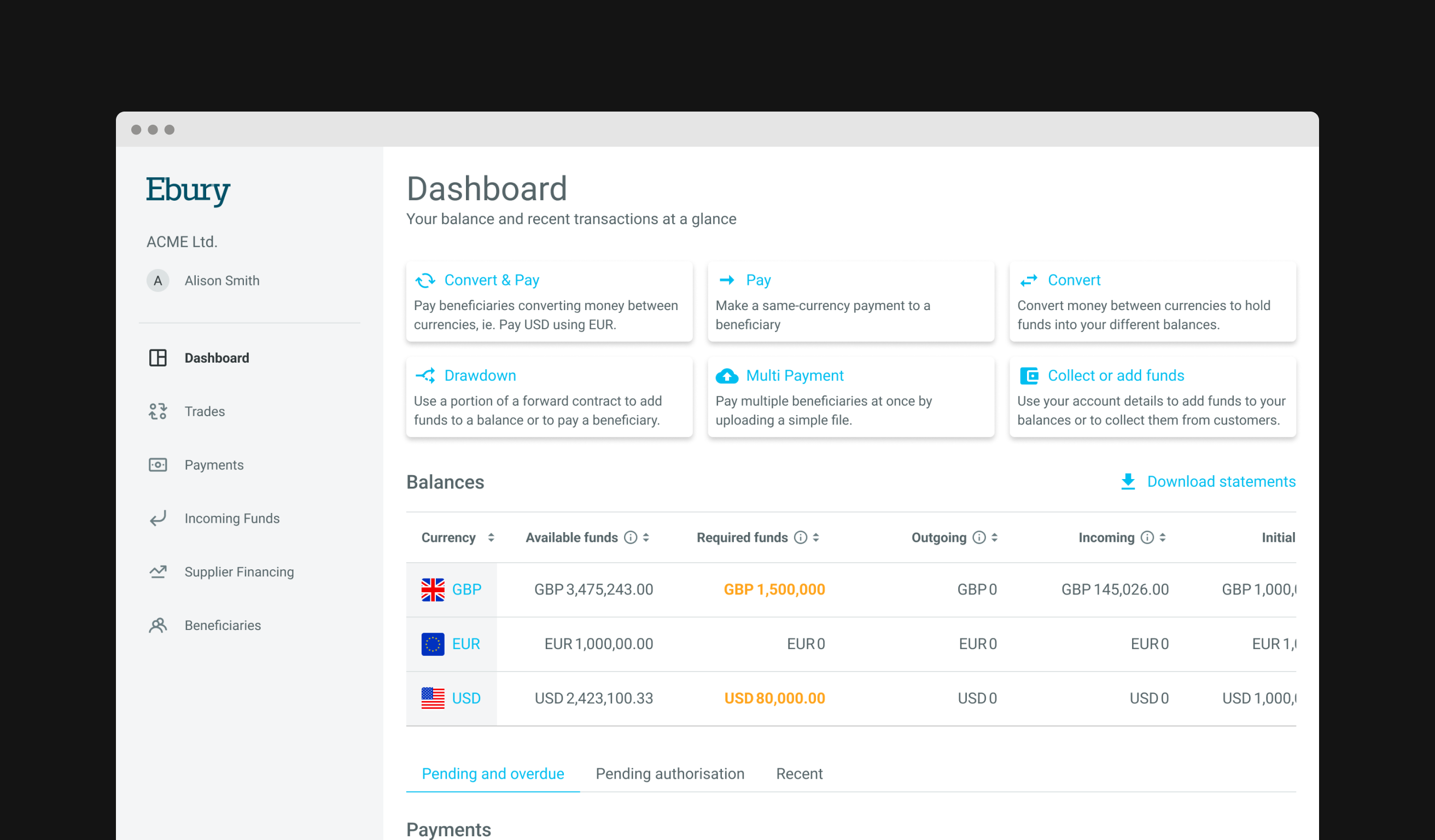This screenshot has height=840, width=1435.
Task: Click incoming value GBP 145,026.00
Action: point(1115,590)
